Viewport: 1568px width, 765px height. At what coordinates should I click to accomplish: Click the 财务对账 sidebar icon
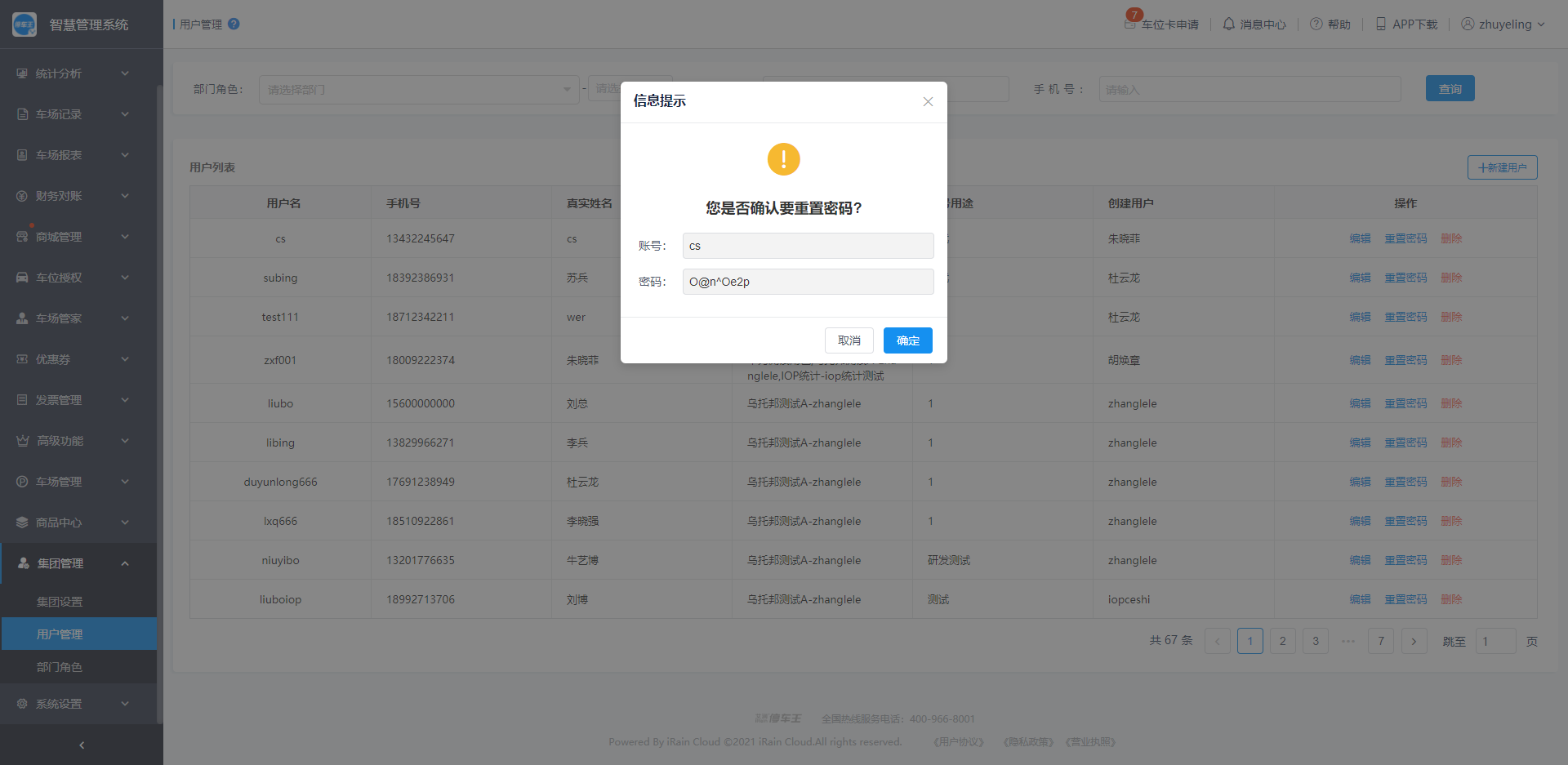(x=22, y=196)
